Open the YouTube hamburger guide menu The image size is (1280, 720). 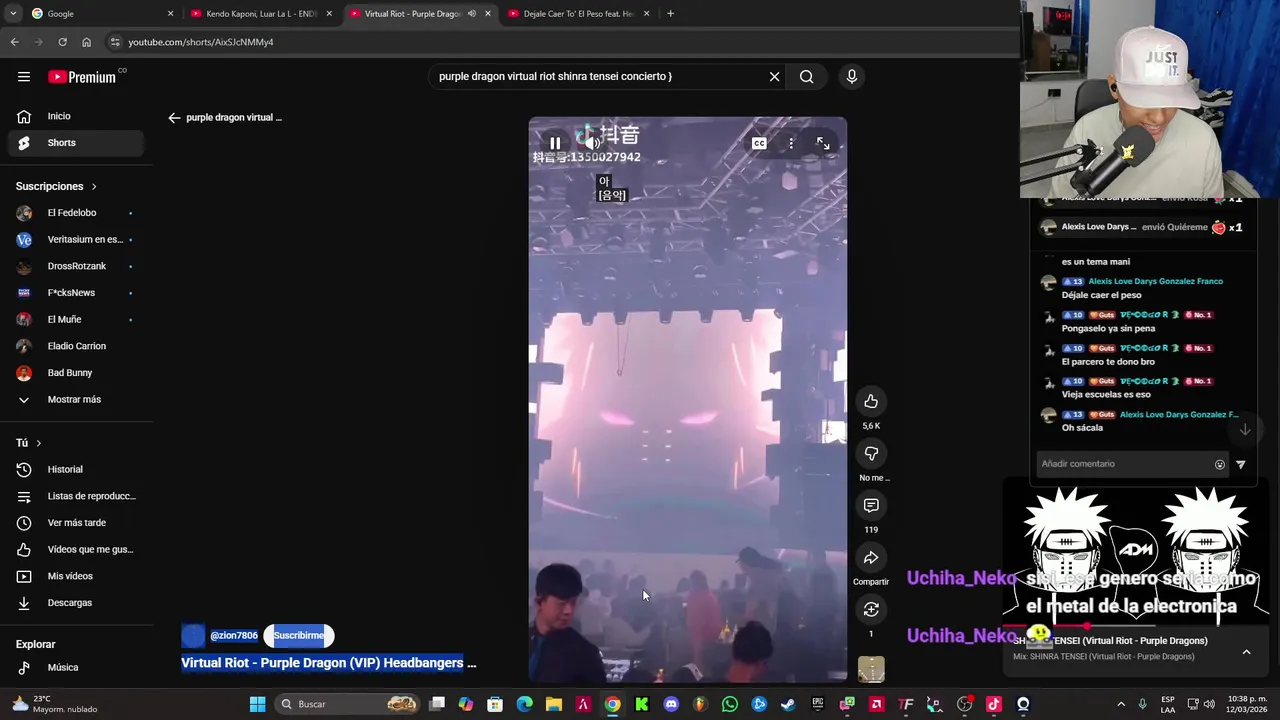coord(23,77)
